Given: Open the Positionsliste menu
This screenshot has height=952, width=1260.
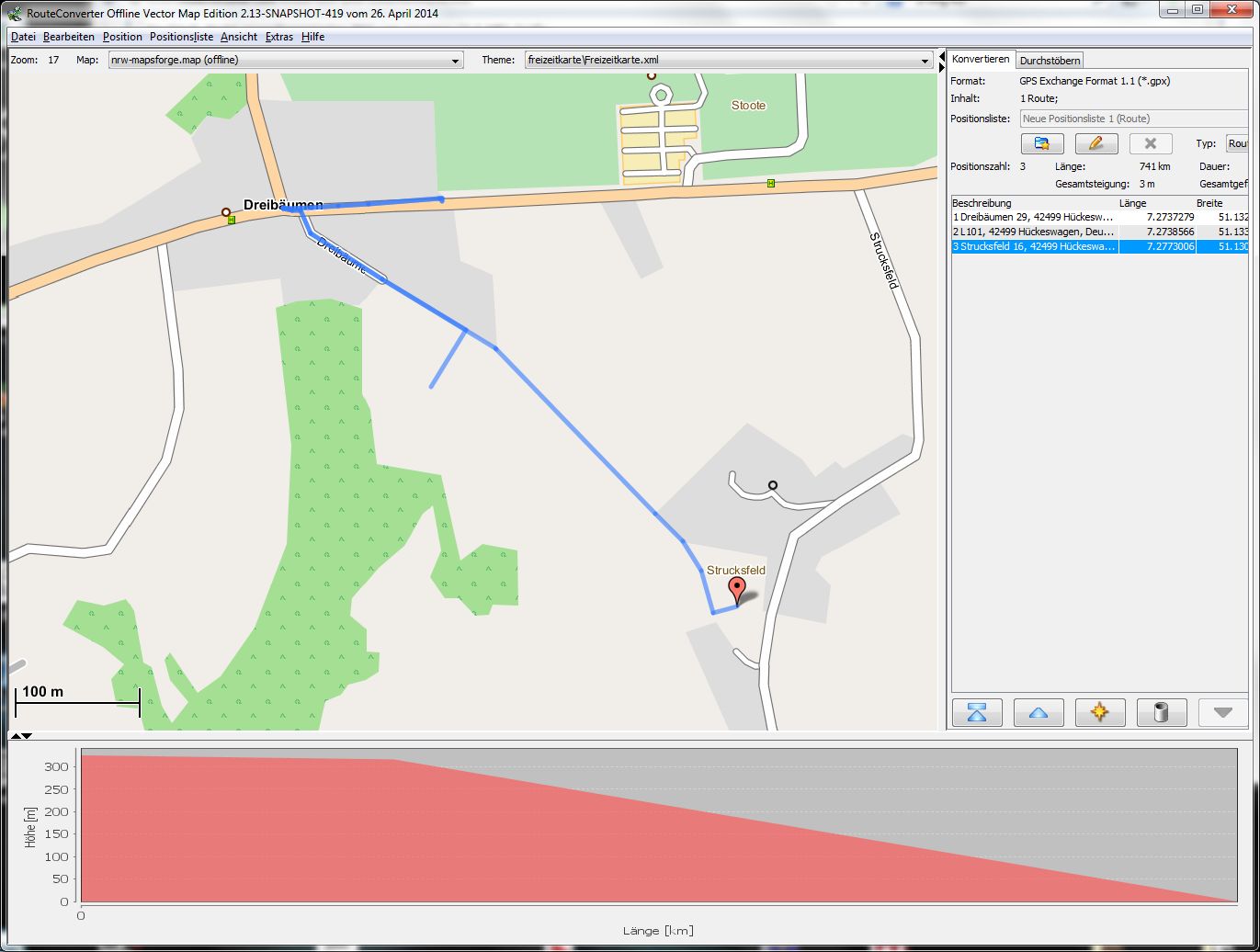Looking at the screenshot, I should pyautogui.click(x=181, y=37).
